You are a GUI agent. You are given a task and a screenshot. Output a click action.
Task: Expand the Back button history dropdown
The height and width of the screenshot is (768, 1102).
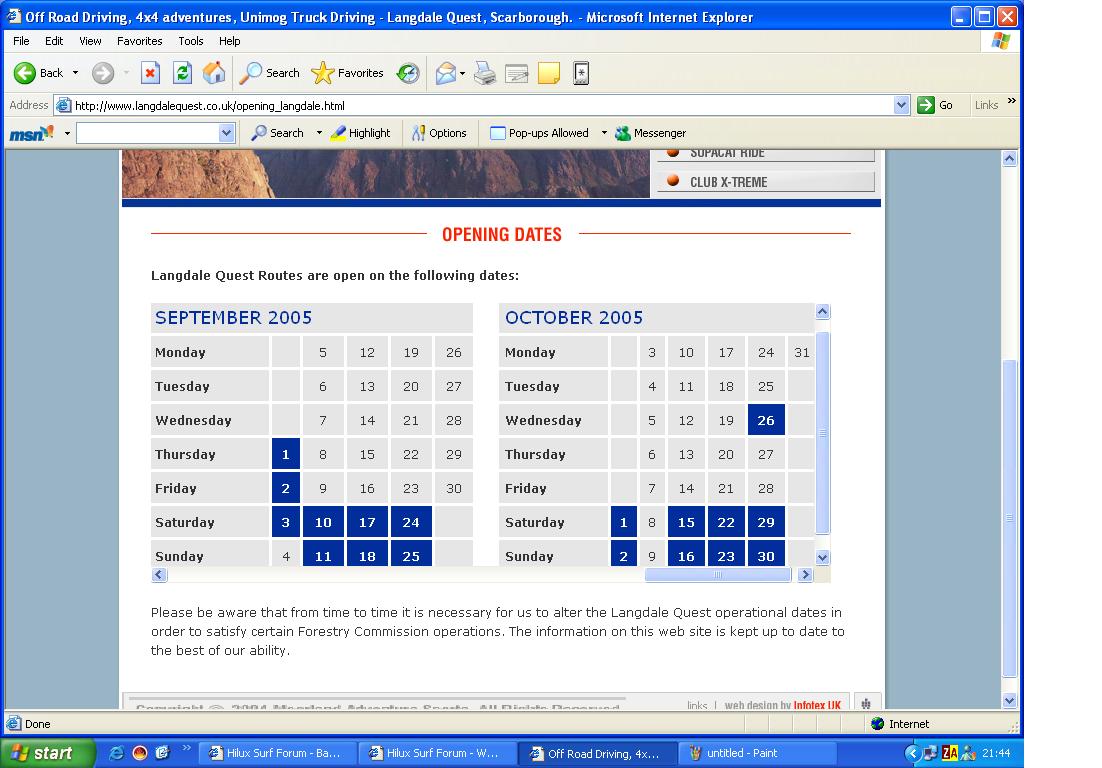(x=75, y=73)
